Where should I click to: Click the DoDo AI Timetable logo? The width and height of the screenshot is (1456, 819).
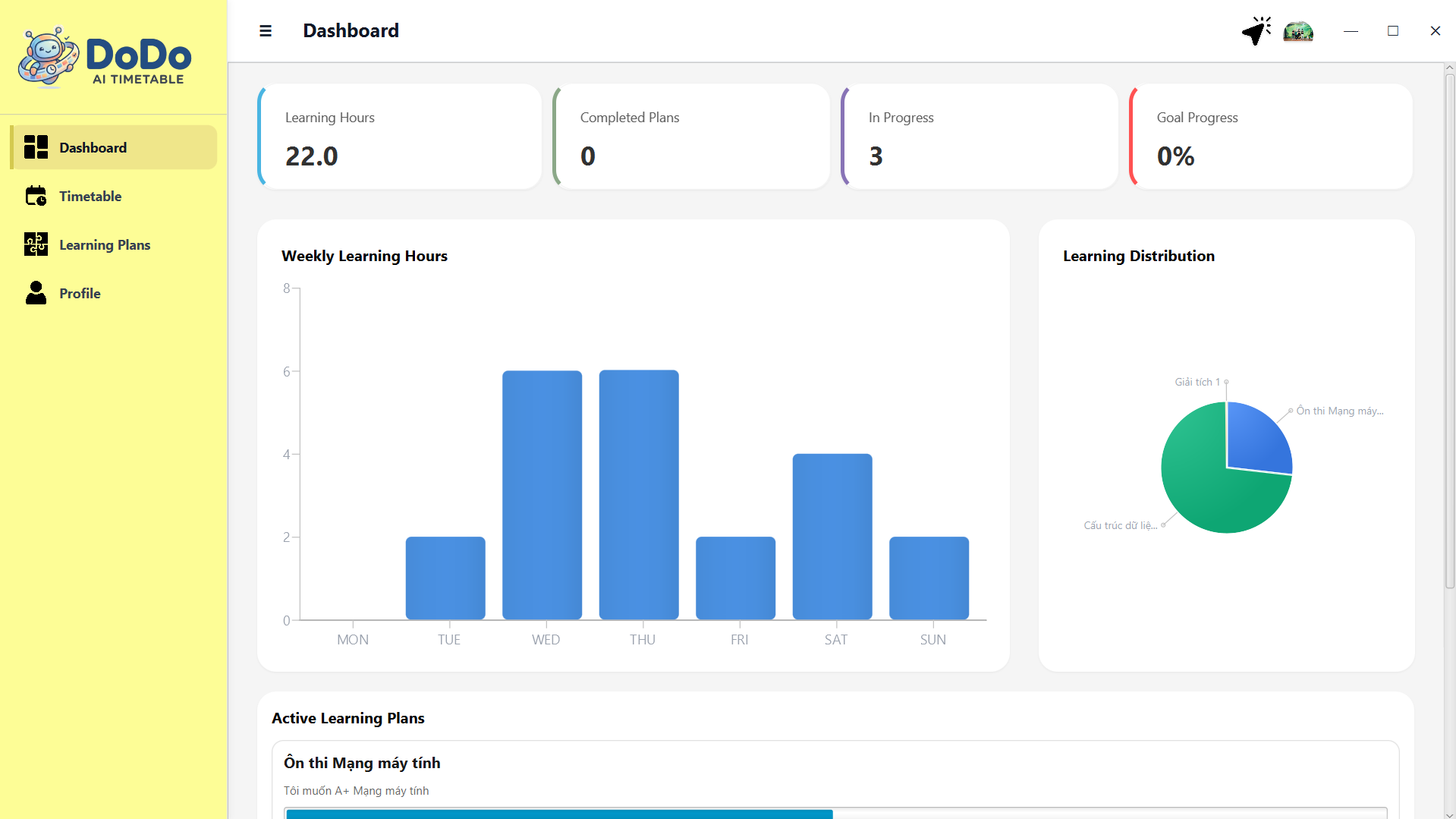tap(105, 58)
